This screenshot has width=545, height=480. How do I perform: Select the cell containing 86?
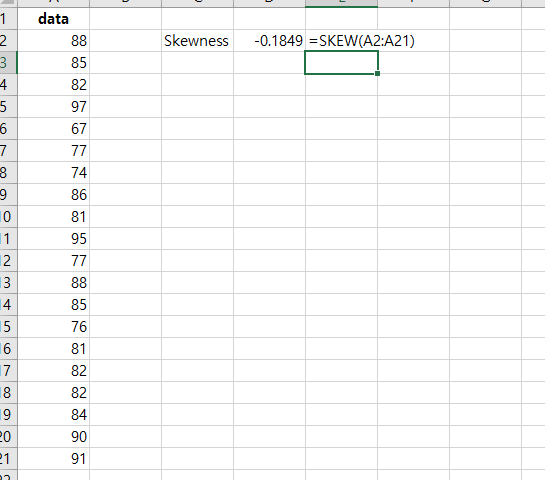point(54,195)
